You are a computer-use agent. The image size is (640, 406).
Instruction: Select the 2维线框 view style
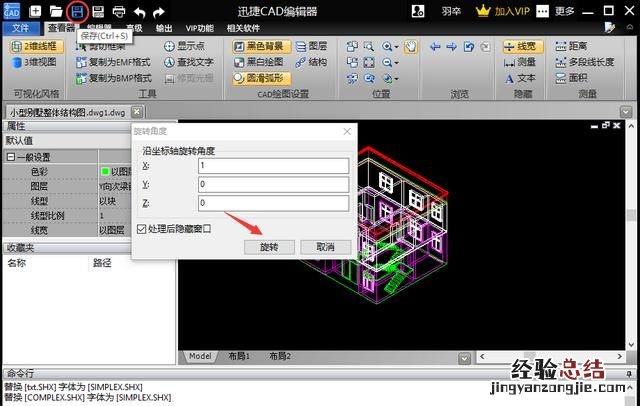(x=36, y=47)
